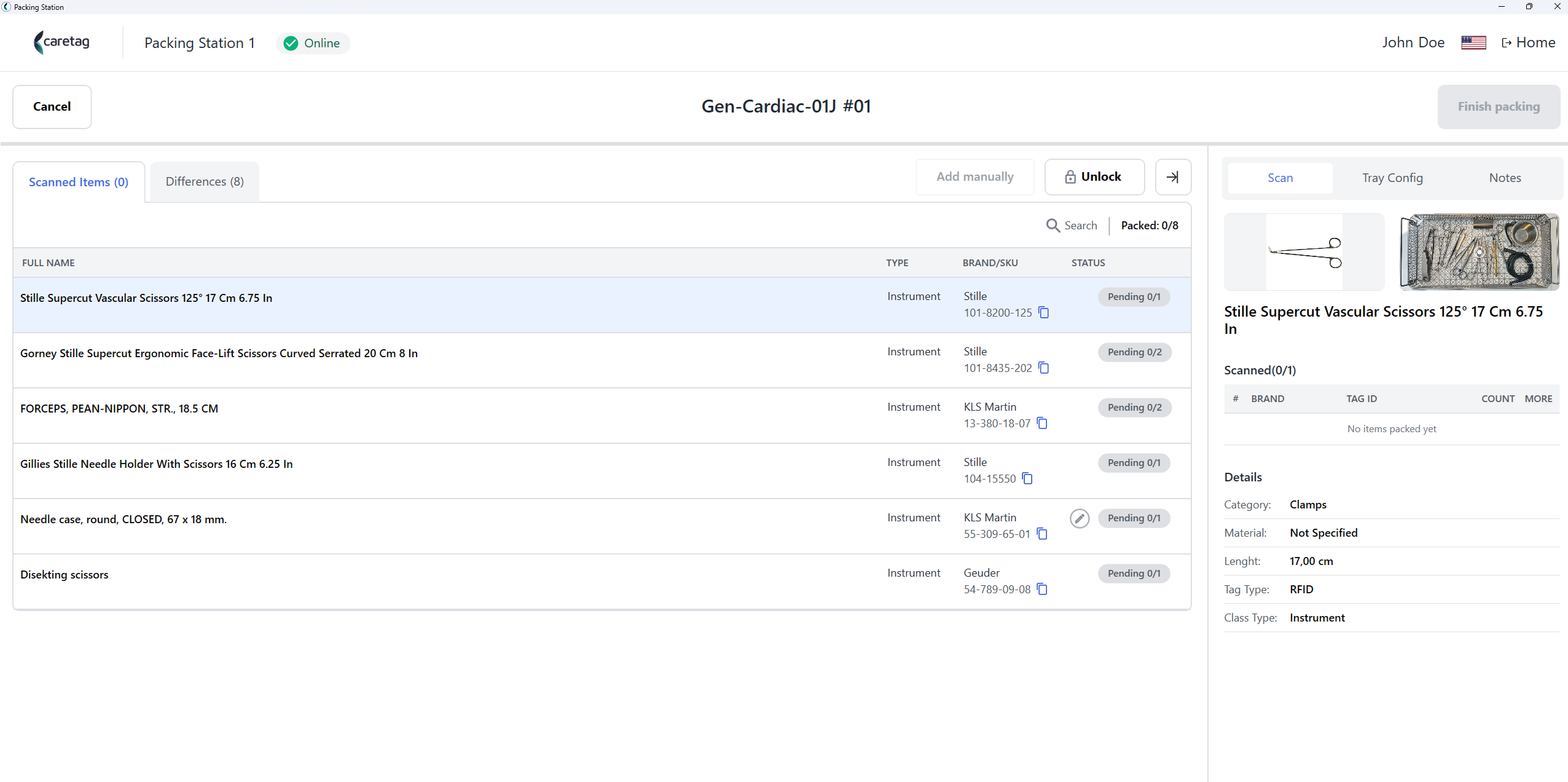Go to Home screen
This screenshot has width=1568, height=782.
1528,42
